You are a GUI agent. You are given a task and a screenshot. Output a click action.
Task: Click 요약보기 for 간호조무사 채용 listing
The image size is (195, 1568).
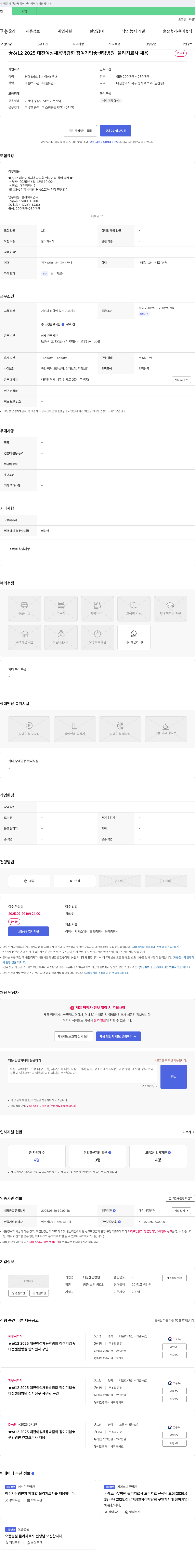(174, 1435)
